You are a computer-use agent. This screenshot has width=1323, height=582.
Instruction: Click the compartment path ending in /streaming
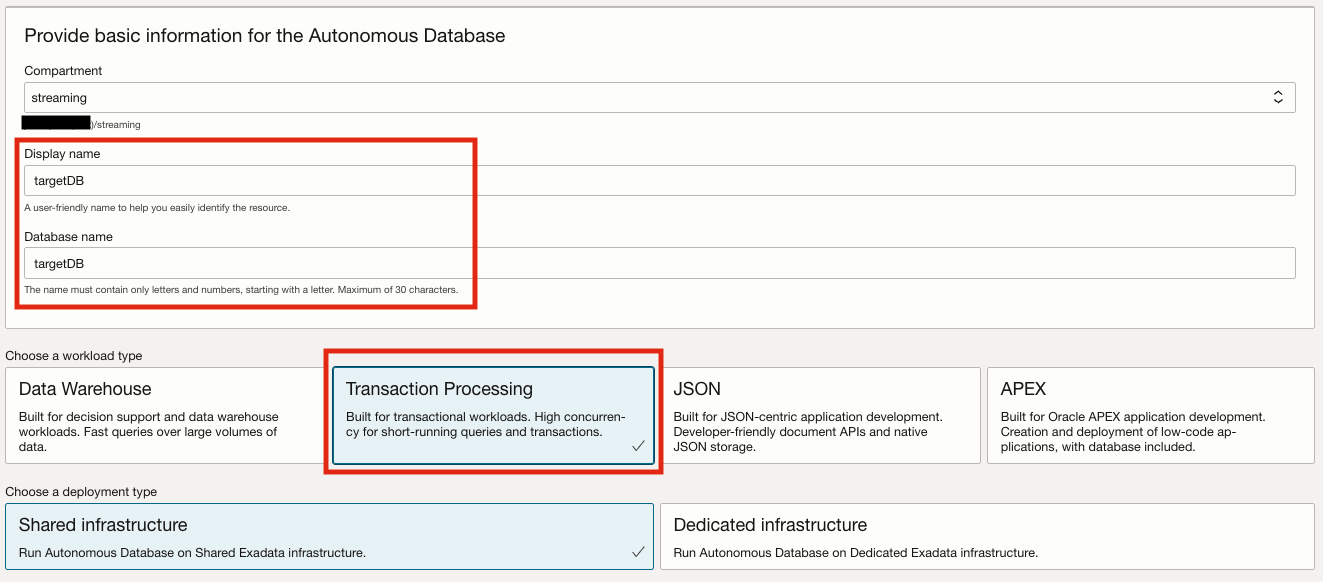coord(116,125)
